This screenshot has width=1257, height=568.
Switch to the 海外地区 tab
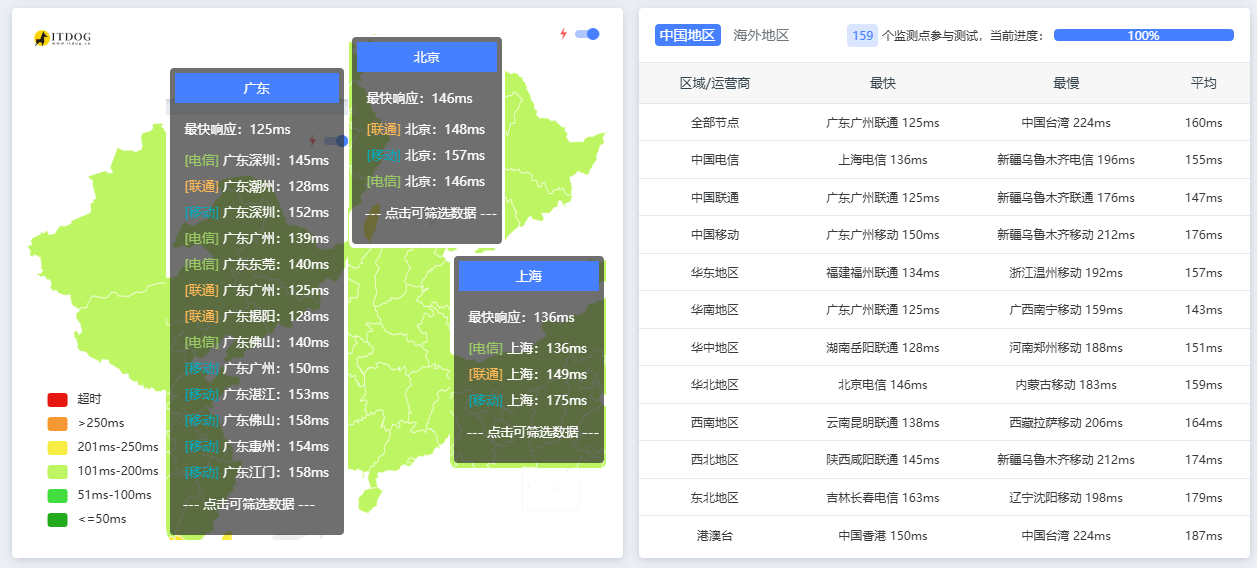point(761,35)
